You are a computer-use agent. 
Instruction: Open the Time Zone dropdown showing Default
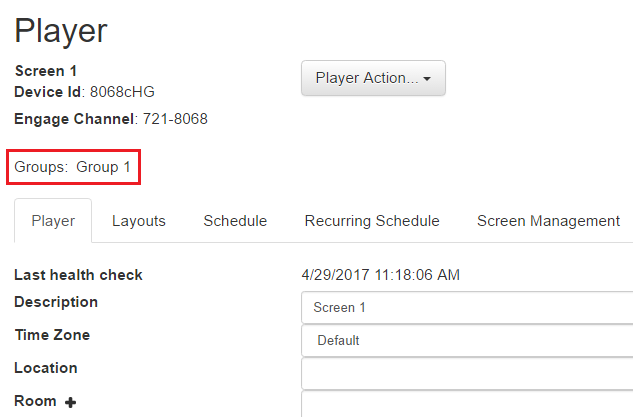click(x=467, y=341)
